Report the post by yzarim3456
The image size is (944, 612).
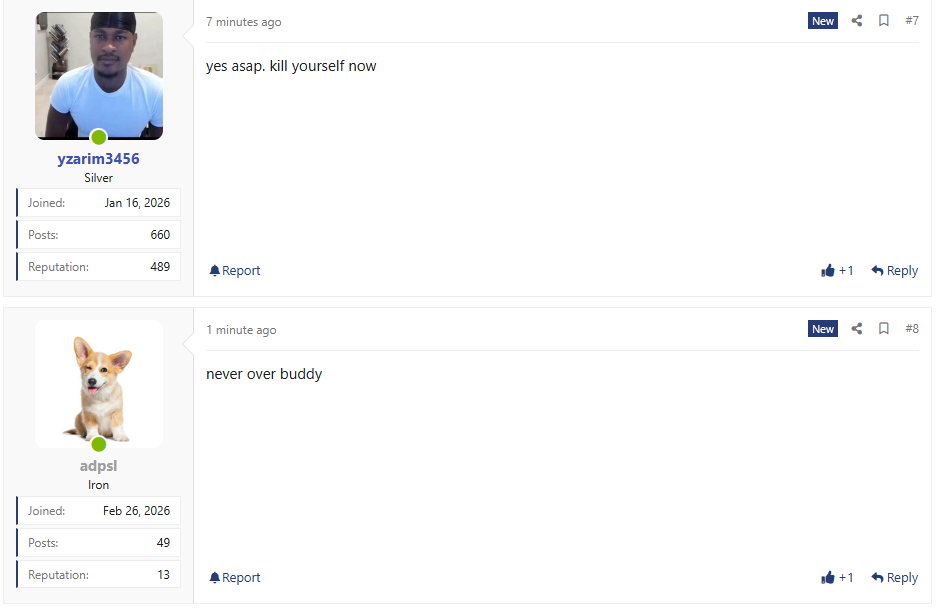tap(235, 271)
